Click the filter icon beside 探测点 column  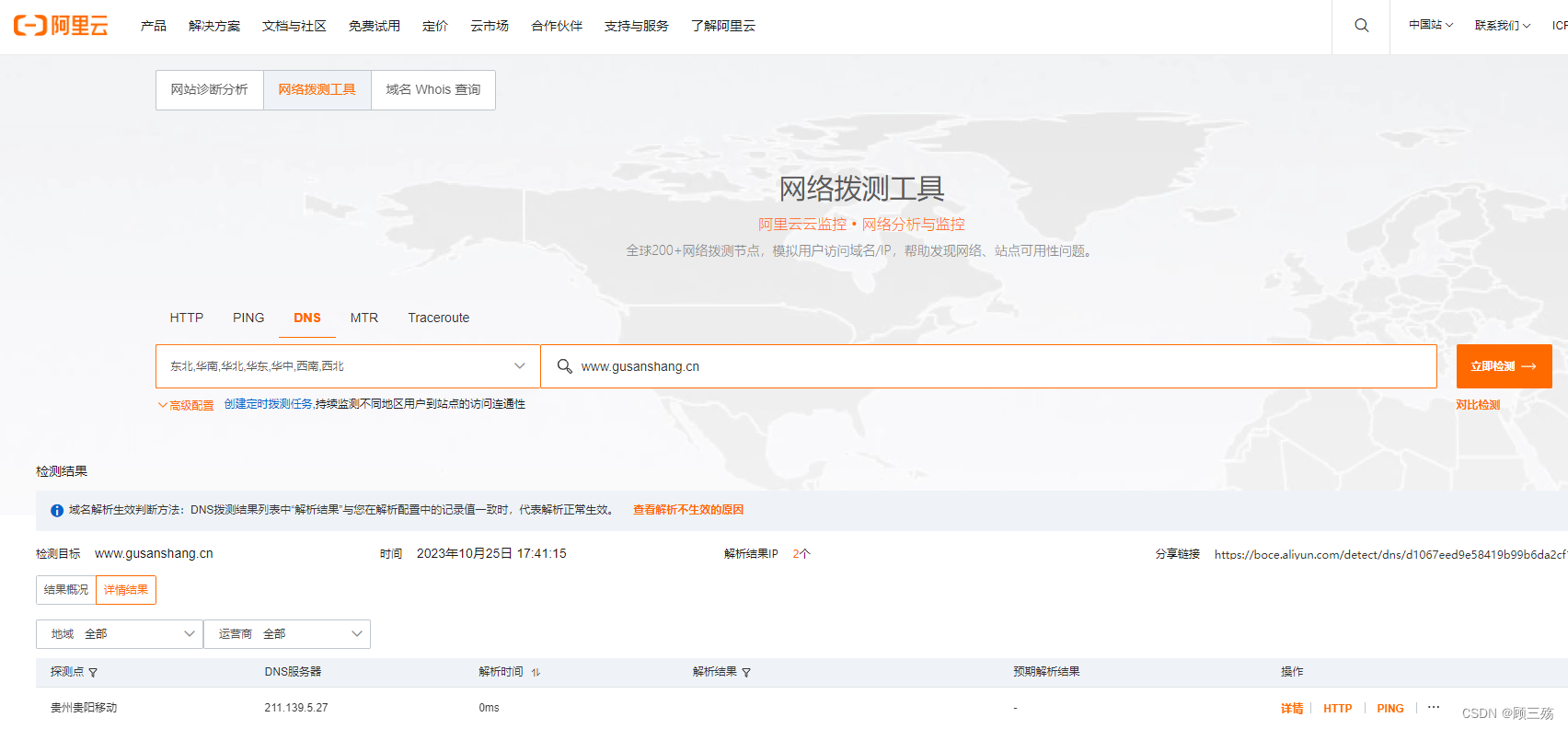pos(93,673)
